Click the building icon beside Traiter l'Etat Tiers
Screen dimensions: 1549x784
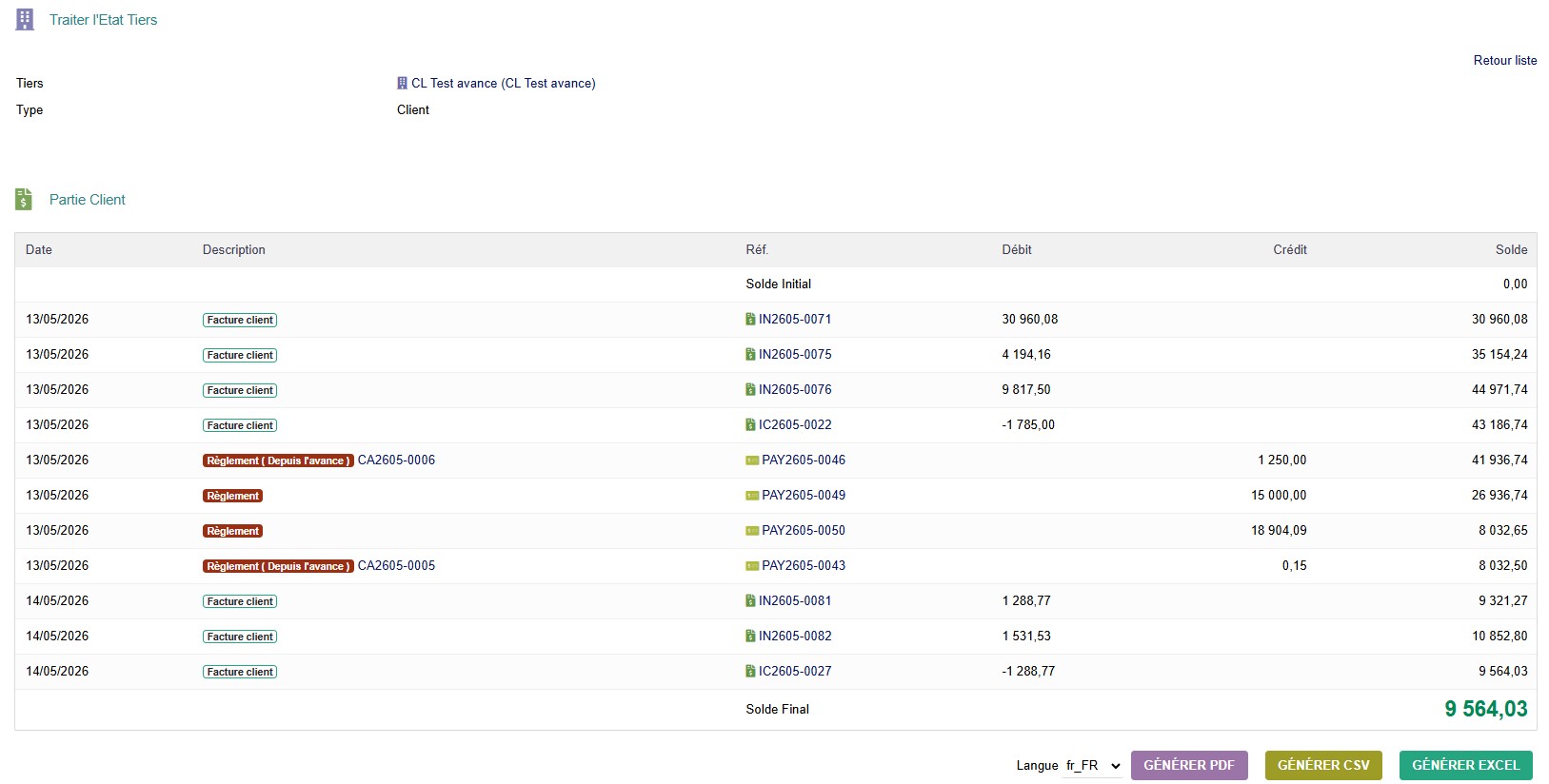(x=25, y=19)
